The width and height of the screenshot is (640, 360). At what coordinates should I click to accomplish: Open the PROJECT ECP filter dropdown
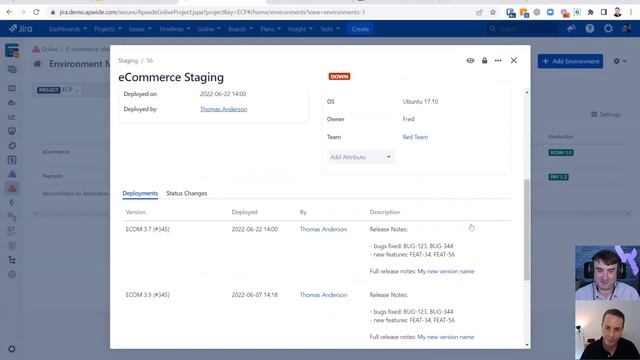[x=58, y=90]
